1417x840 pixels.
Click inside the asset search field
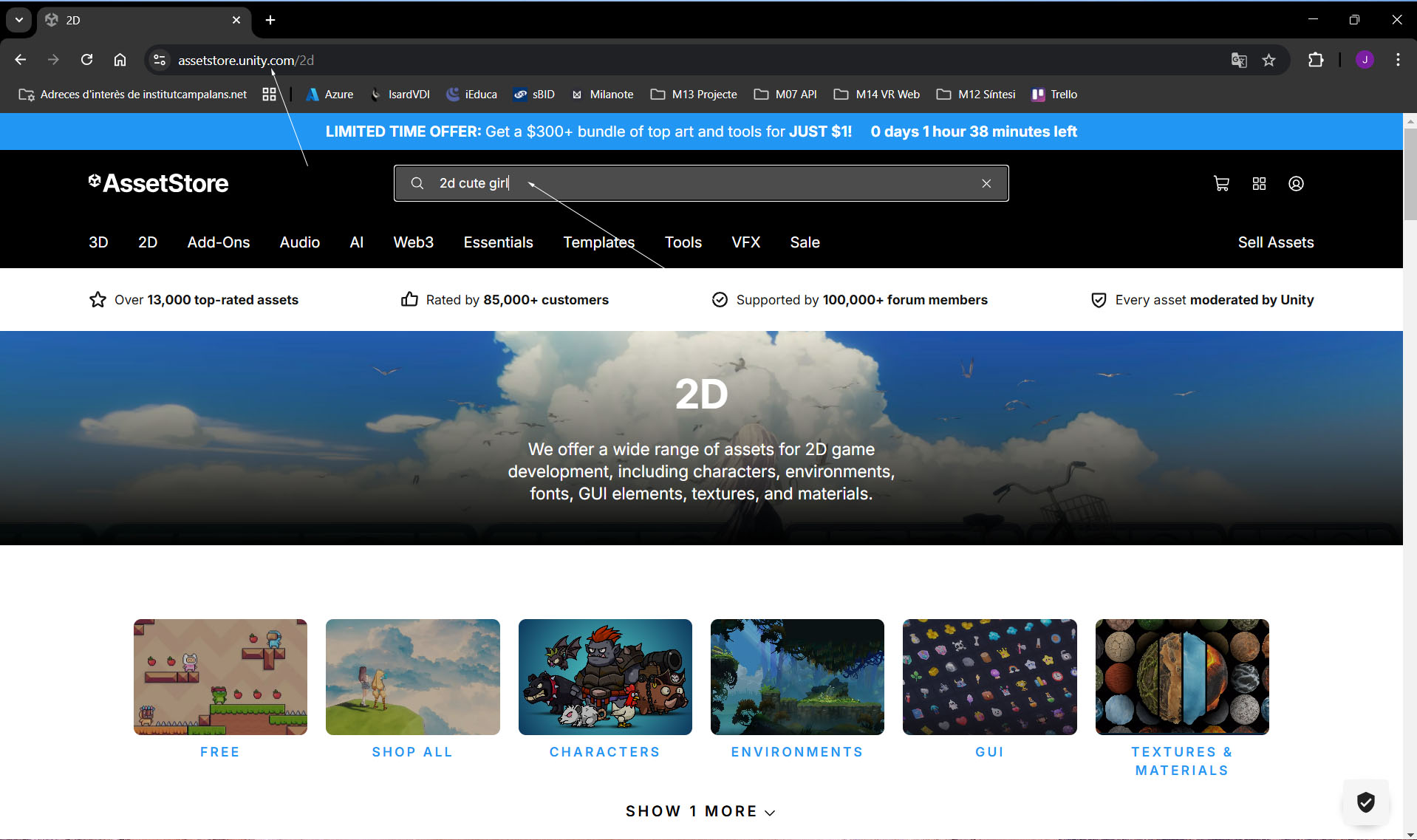click(702, 183)
